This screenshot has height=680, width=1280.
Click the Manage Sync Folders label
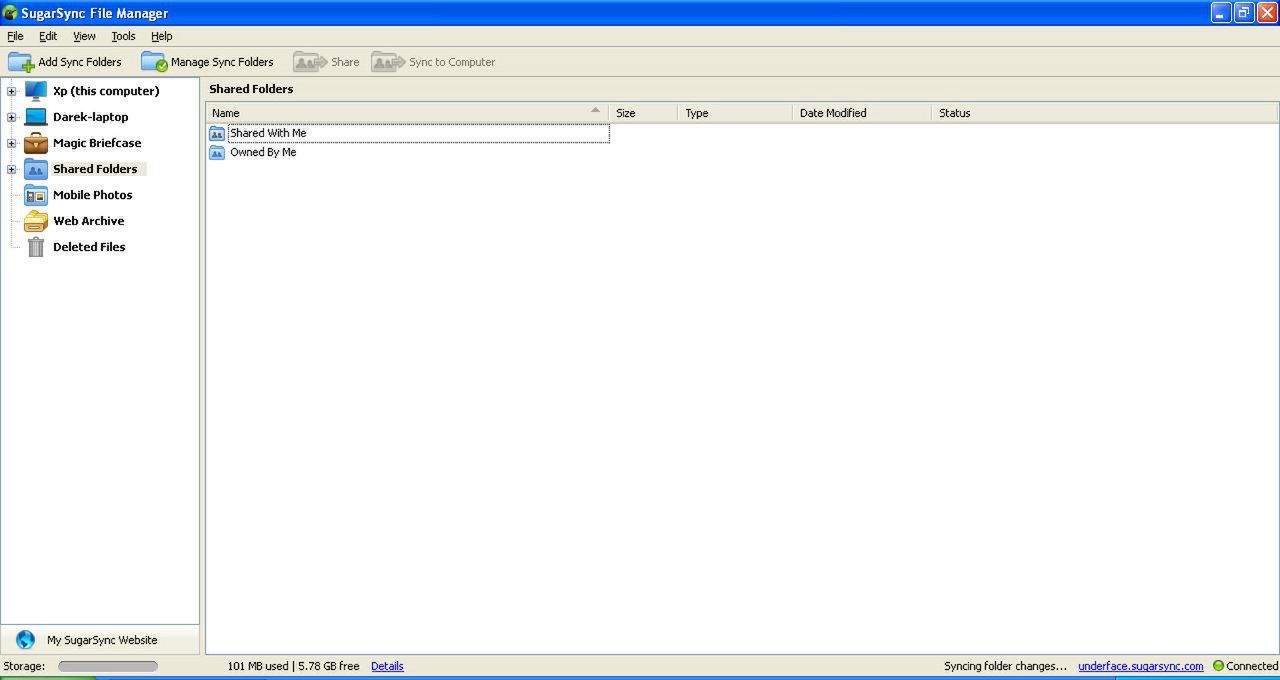pyautogui.click(x=222, y=62)
